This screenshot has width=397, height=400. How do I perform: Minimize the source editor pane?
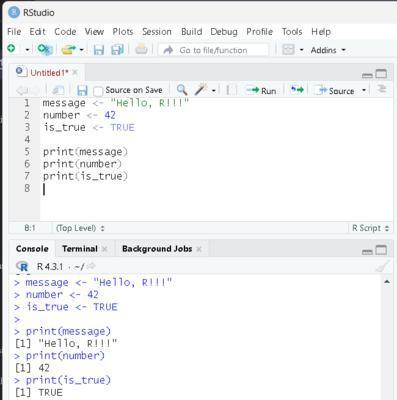(x=367, y=75)
